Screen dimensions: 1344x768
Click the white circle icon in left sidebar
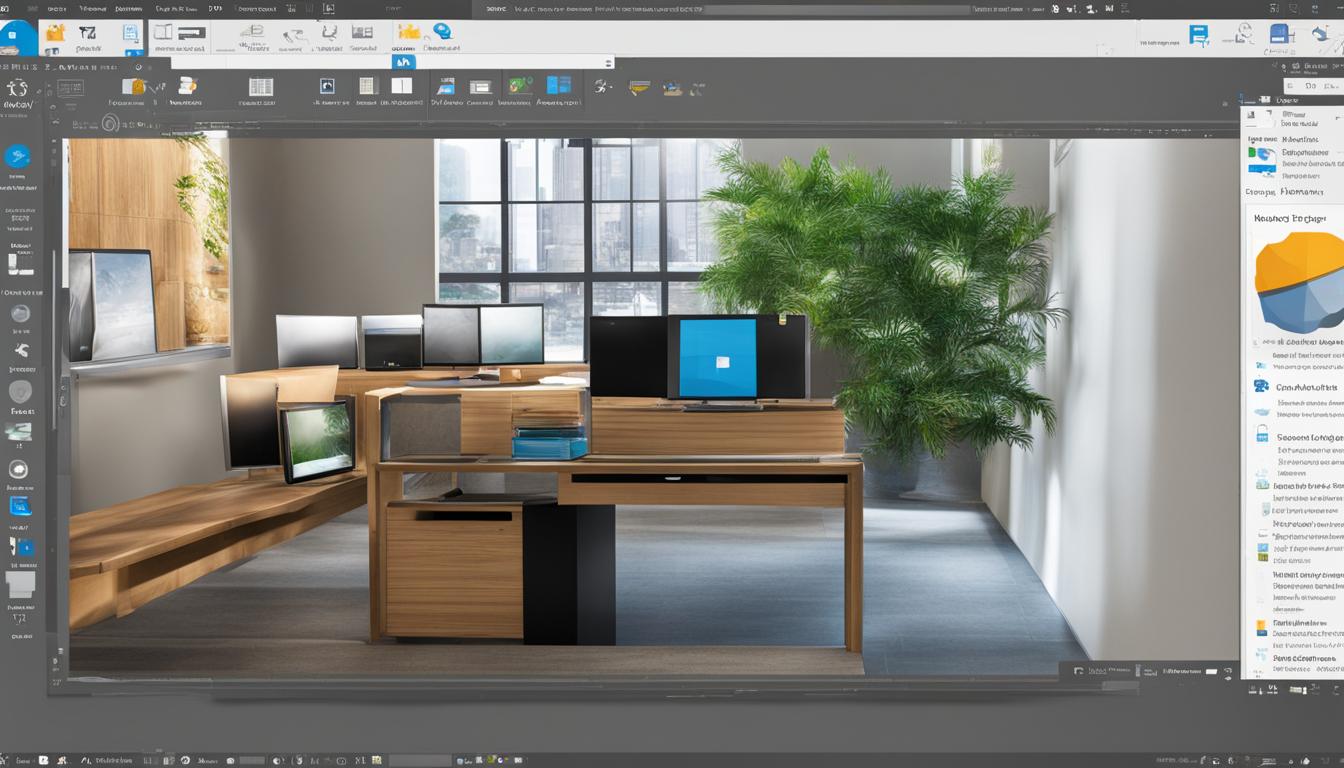[x=18, y=469]
